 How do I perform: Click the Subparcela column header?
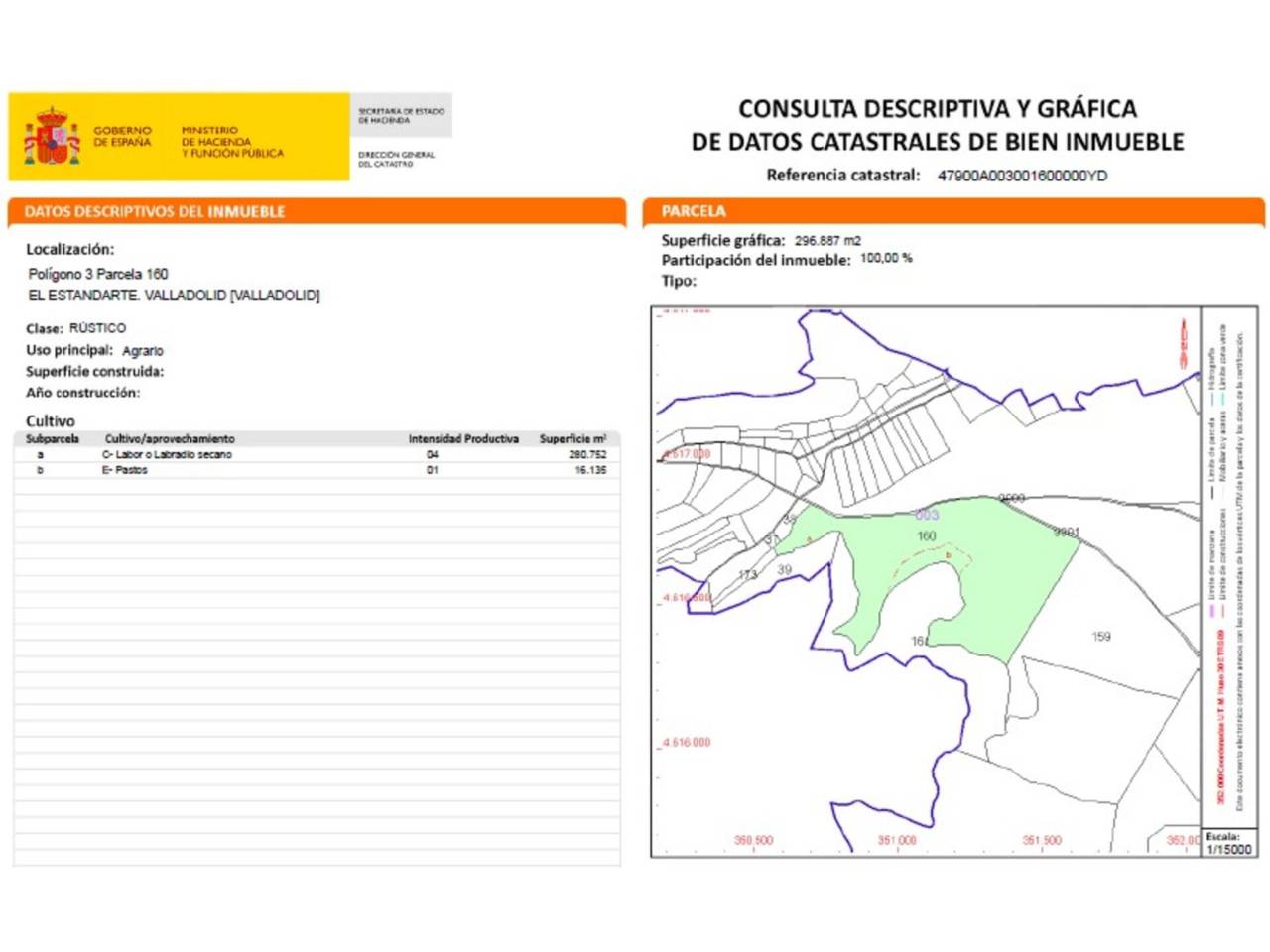pyautogui.click(x=53, y=438)
